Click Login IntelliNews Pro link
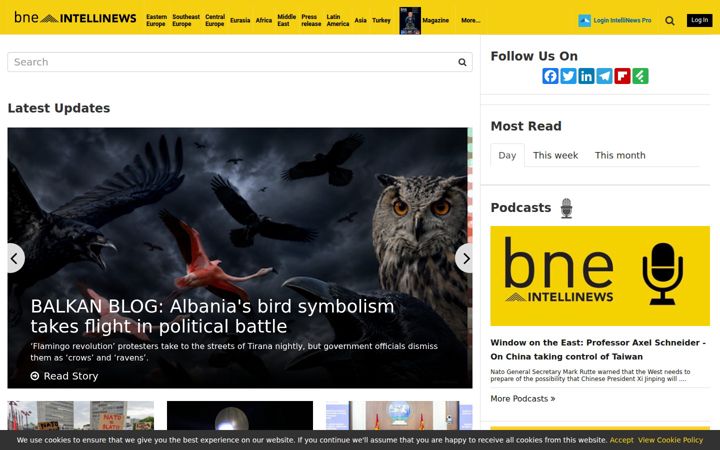Viewport: 720px width, 450px height. pyautogui.click(x=622, y=20)
